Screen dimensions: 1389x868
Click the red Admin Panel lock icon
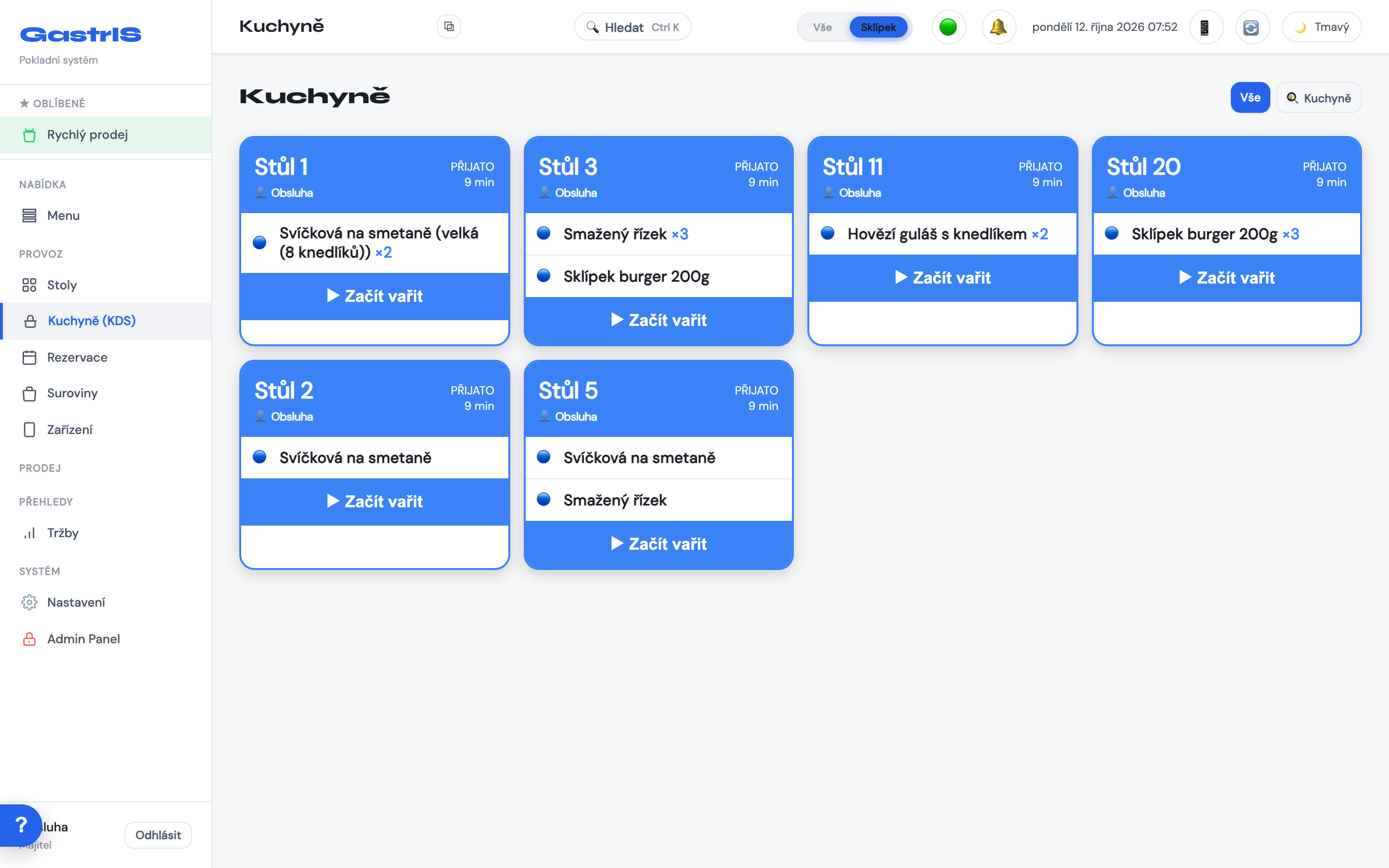(x=29, y=639)
